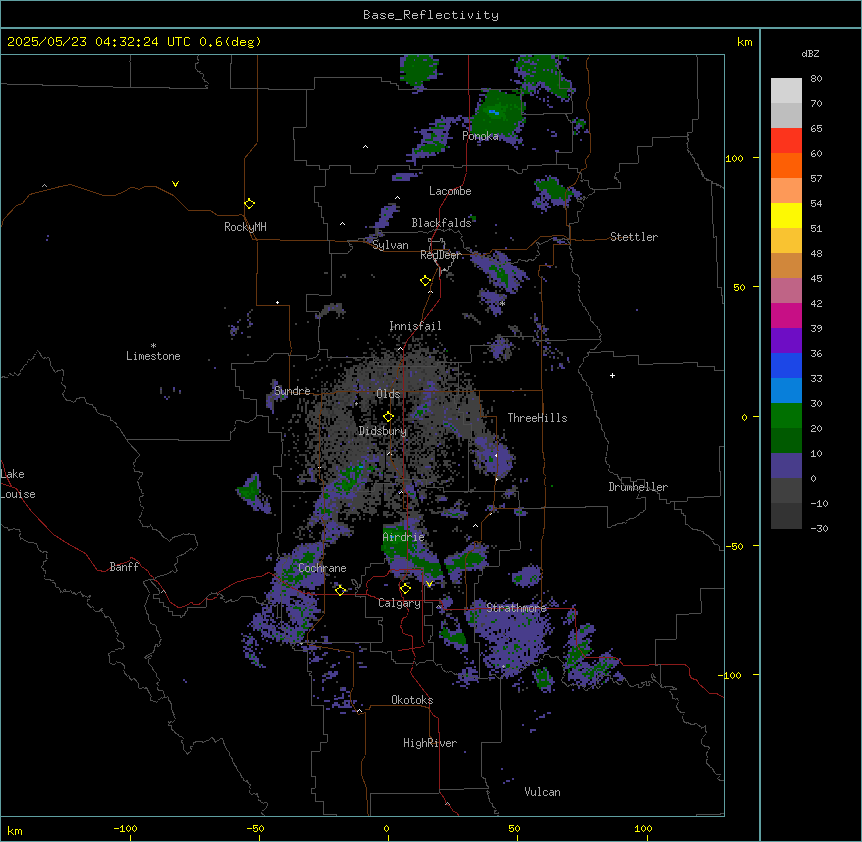Select the yellow 54 dBZ color swatch

(x=786, y=215)
